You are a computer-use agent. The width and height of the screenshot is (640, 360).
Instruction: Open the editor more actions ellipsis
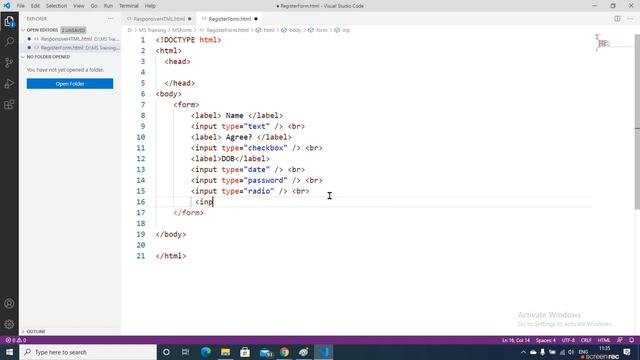630,19
